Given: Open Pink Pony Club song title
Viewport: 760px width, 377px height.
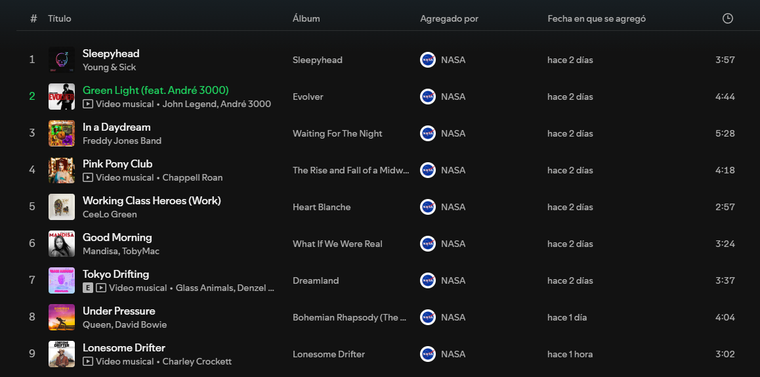Looking at the screenshot, I should pos(117,164).
